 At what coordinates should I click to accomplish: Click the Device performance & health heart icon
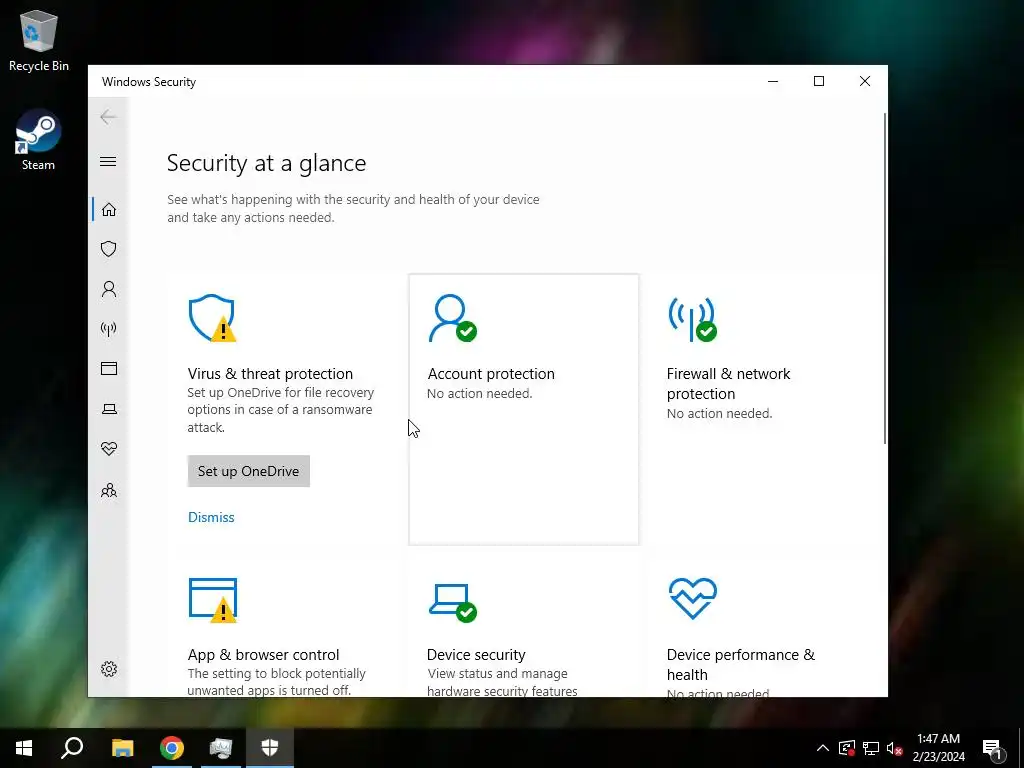[x=693, y=598]
